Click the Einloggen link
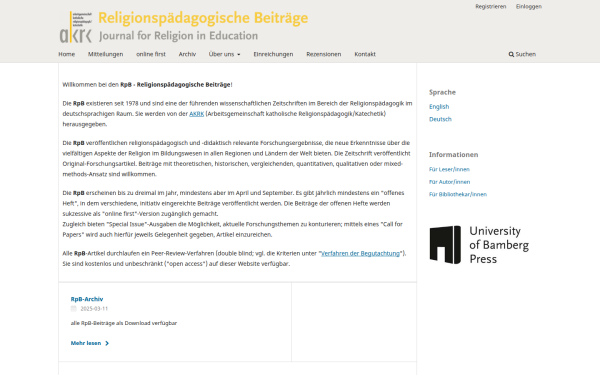This screenshot has height=375, width=600. (x=528, y=7)
